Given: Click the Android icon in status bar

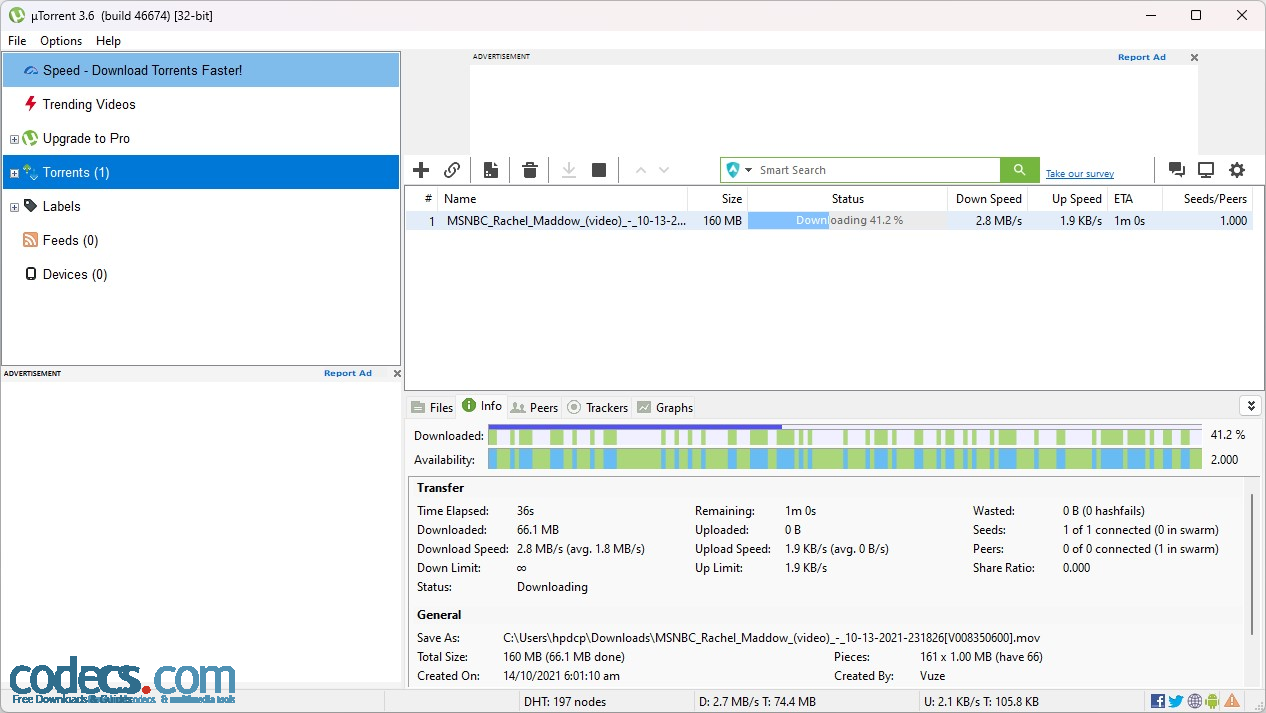Looking at the screenshot, I should tap(1213, 701).
